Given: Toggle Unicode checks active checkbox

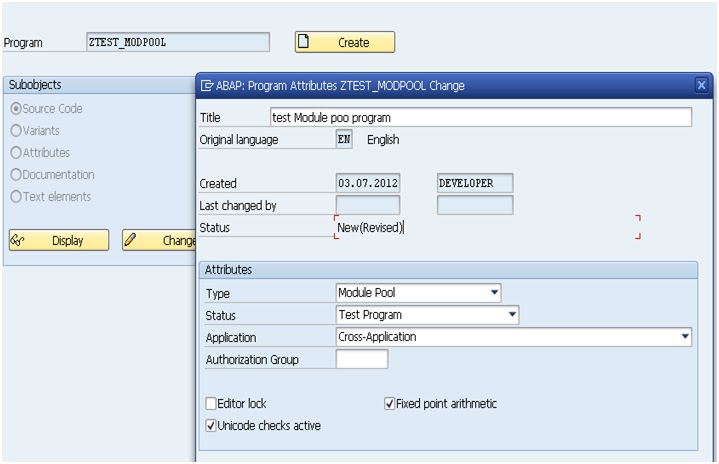Looking at the screenshot, I should coord(211,425).
